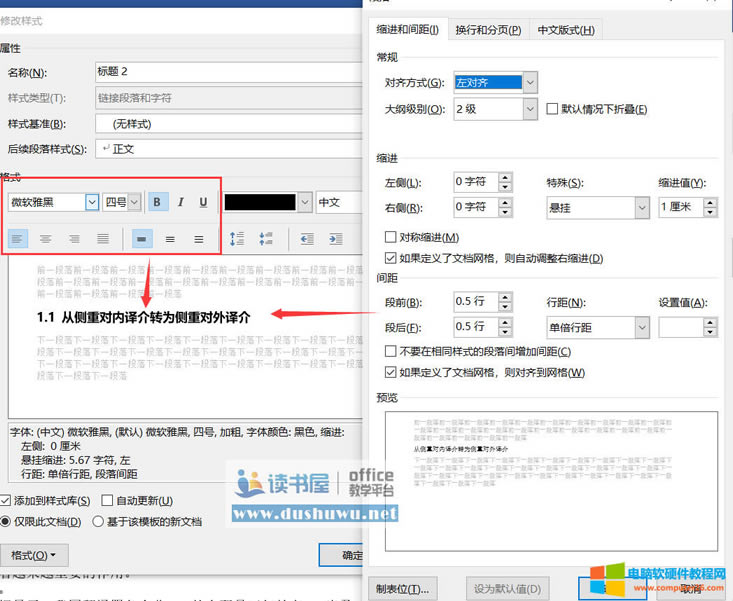The image size is (733, 601).
Task: Switch to 换行和分页 tab
Action: click(x=487, y=30)
